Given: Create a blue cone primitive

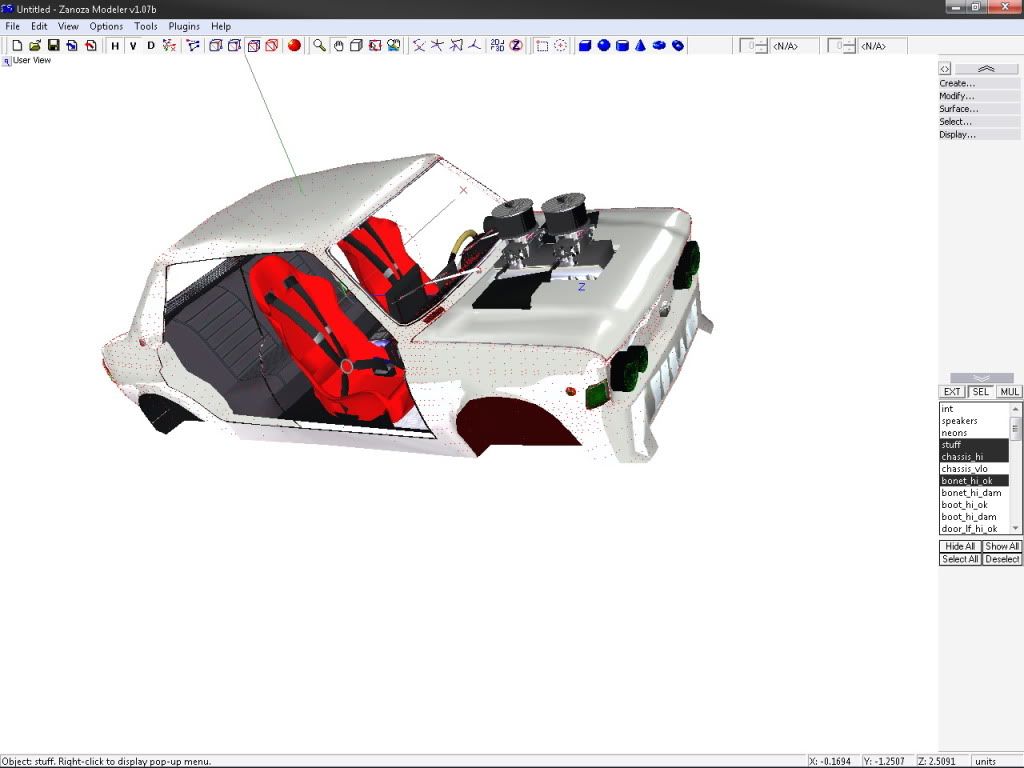Looking at the screenshot, I should [640, 45].
